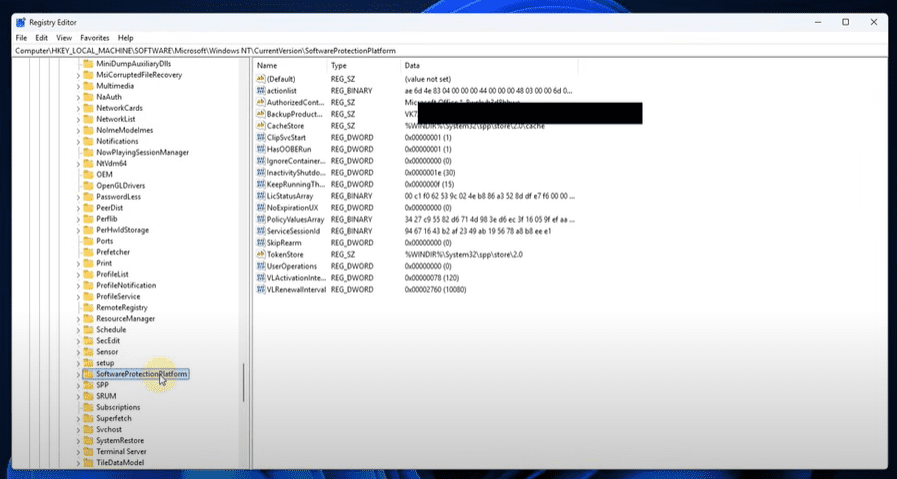Select the InactivityShutdo... value name

coord(296,172)
